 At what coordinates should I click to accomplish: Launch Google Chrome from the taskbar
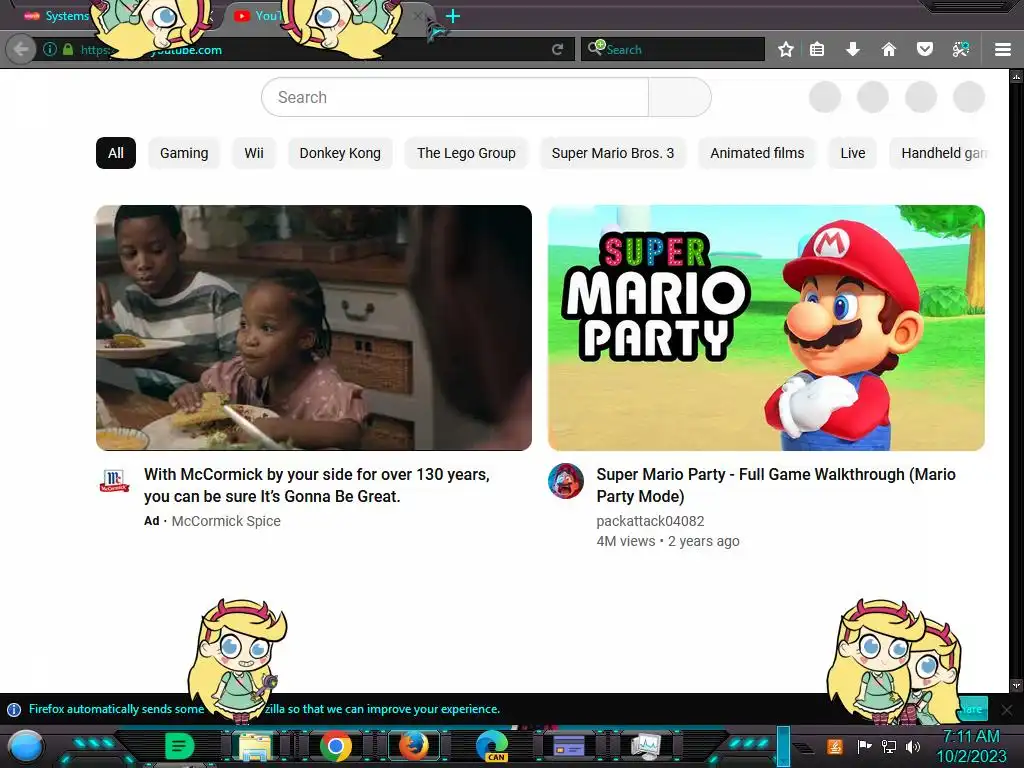(336, 746)
